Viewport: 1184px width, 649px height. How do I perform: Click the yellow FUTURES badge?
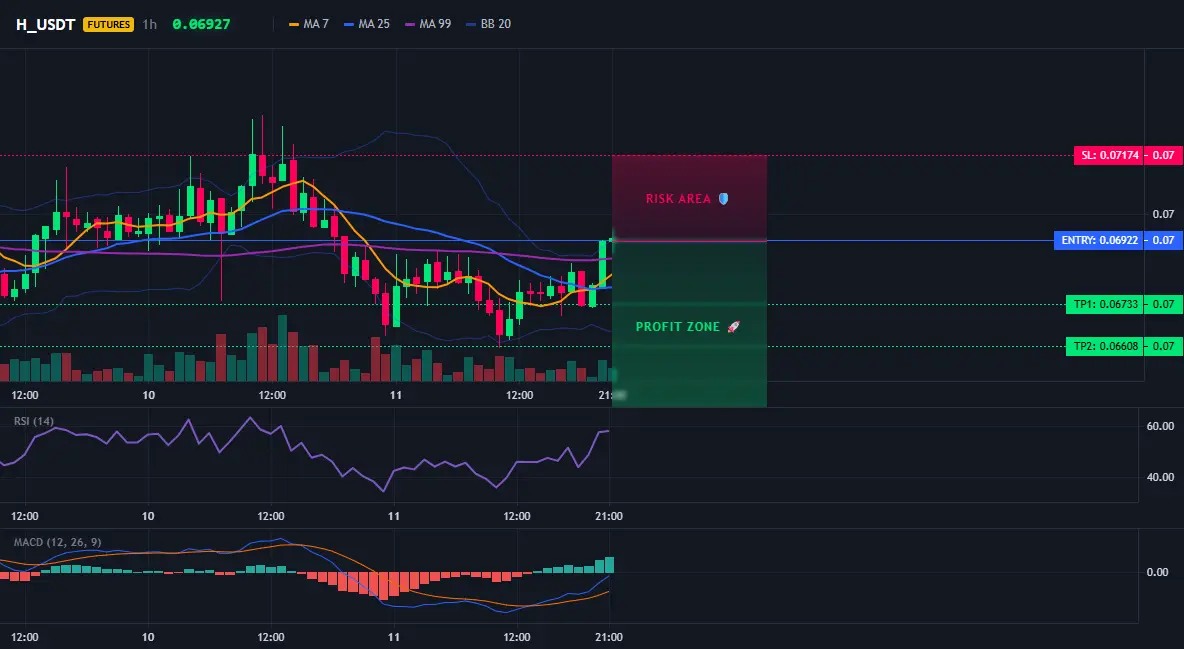(109, 24)
